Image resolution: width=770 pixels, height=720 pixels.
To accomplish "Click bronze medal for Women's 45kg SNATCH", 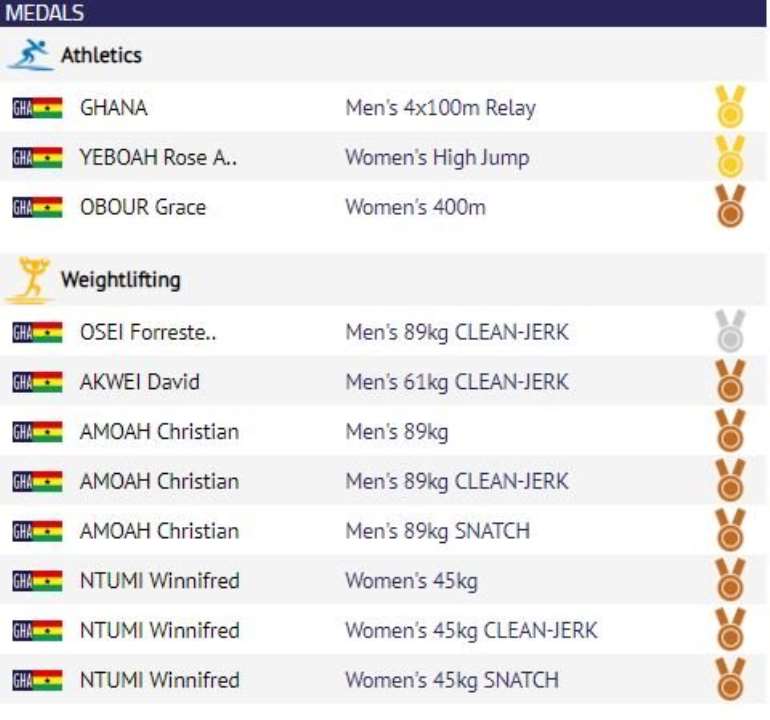I will 730,679.
